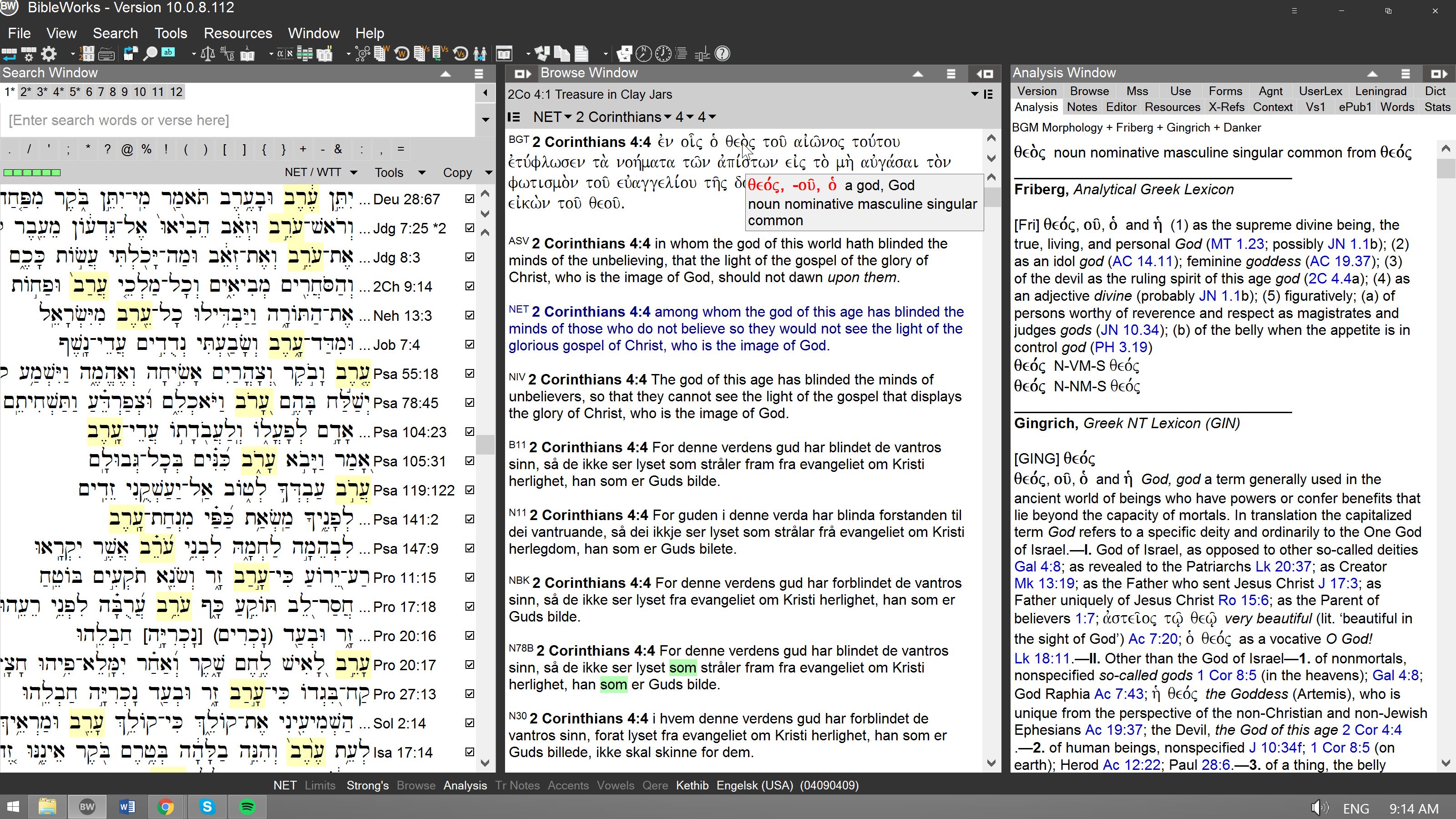1456x819 pixels.
Task: Click the Analysis Window vertical scrollbar thumb
Action: pos(1446,168)
